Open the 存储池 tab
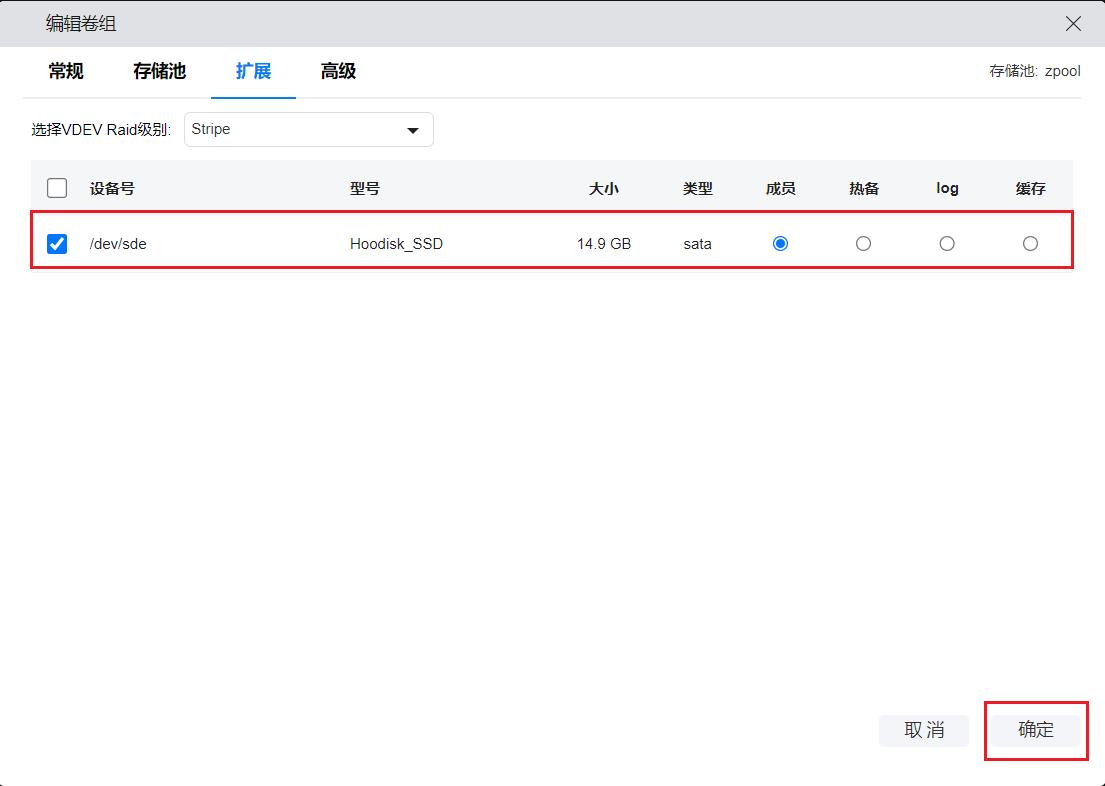 coord(159,71)
